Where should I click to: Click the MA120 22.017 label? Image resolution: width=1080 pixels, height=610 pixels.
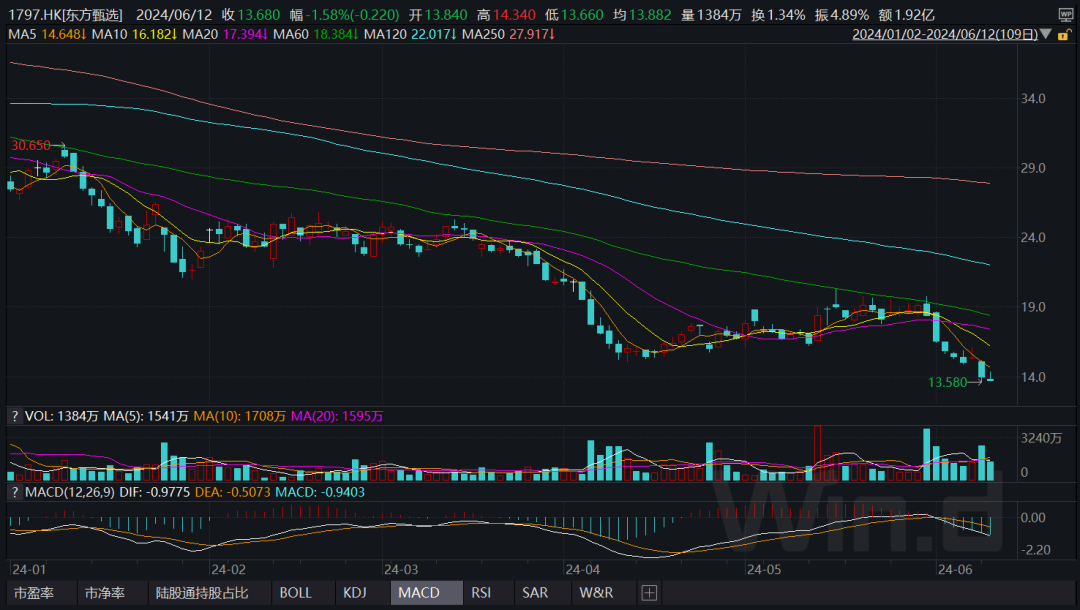(411, 34)
